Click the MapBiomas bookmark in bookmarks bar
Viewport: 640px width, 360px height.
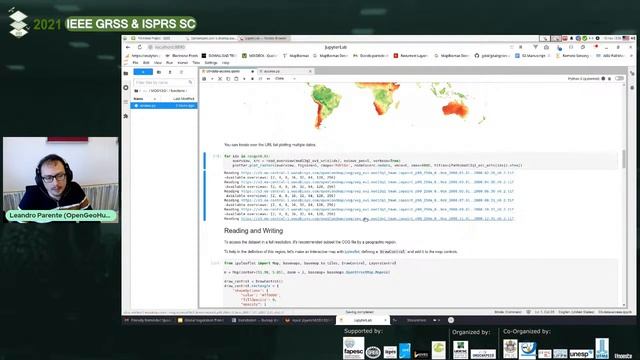[296, 56]
